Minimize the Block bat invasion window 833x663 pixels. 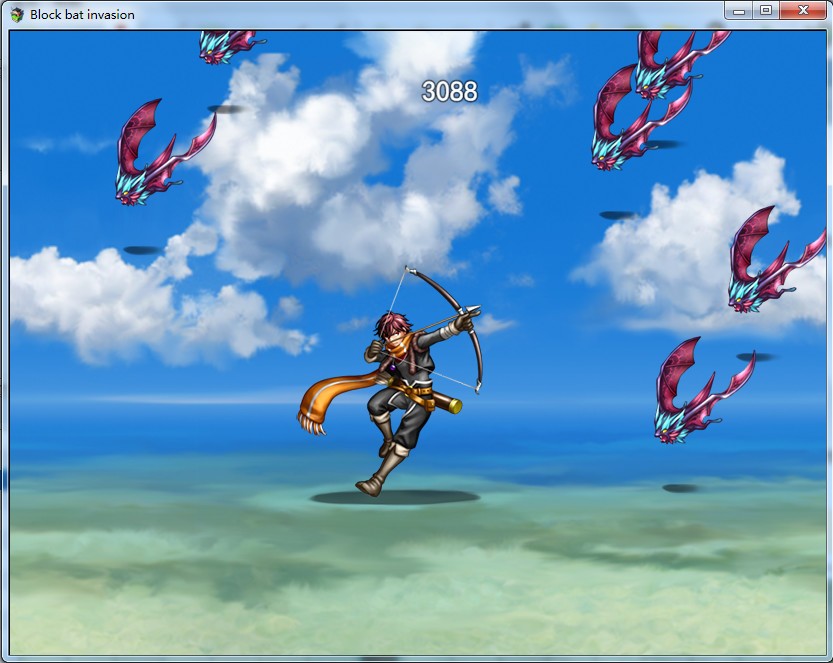(740, 11)
